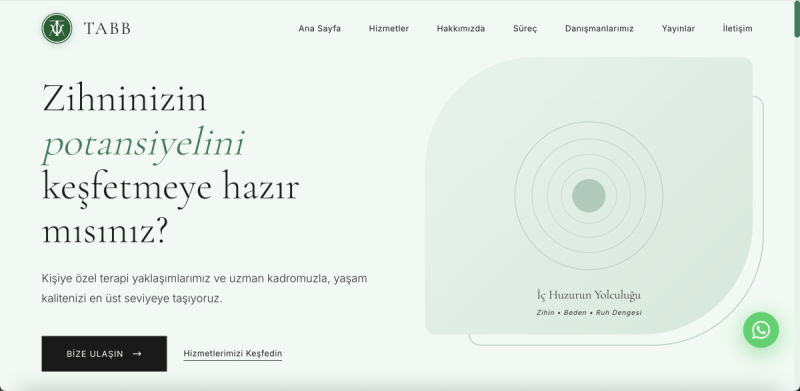800x391 pixels.
Task: Click the TABB round logo emblem
Action: coord(57,28)
